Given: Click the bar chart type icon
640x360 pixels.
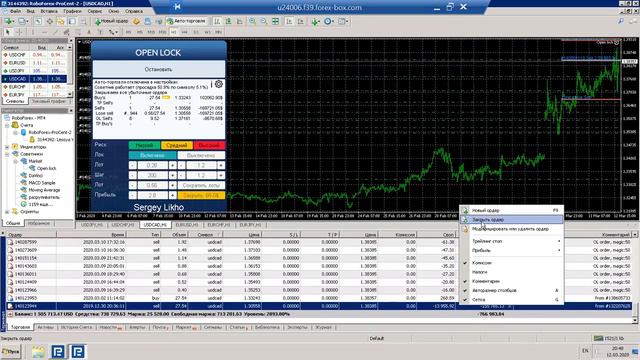Looking at the screenshot, I should point(217,21).
